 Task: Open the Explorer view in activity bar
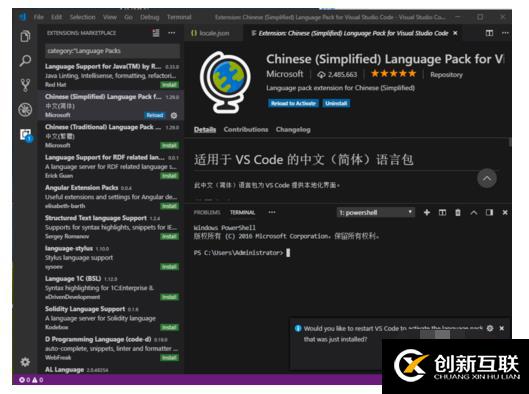pos(25,36)
